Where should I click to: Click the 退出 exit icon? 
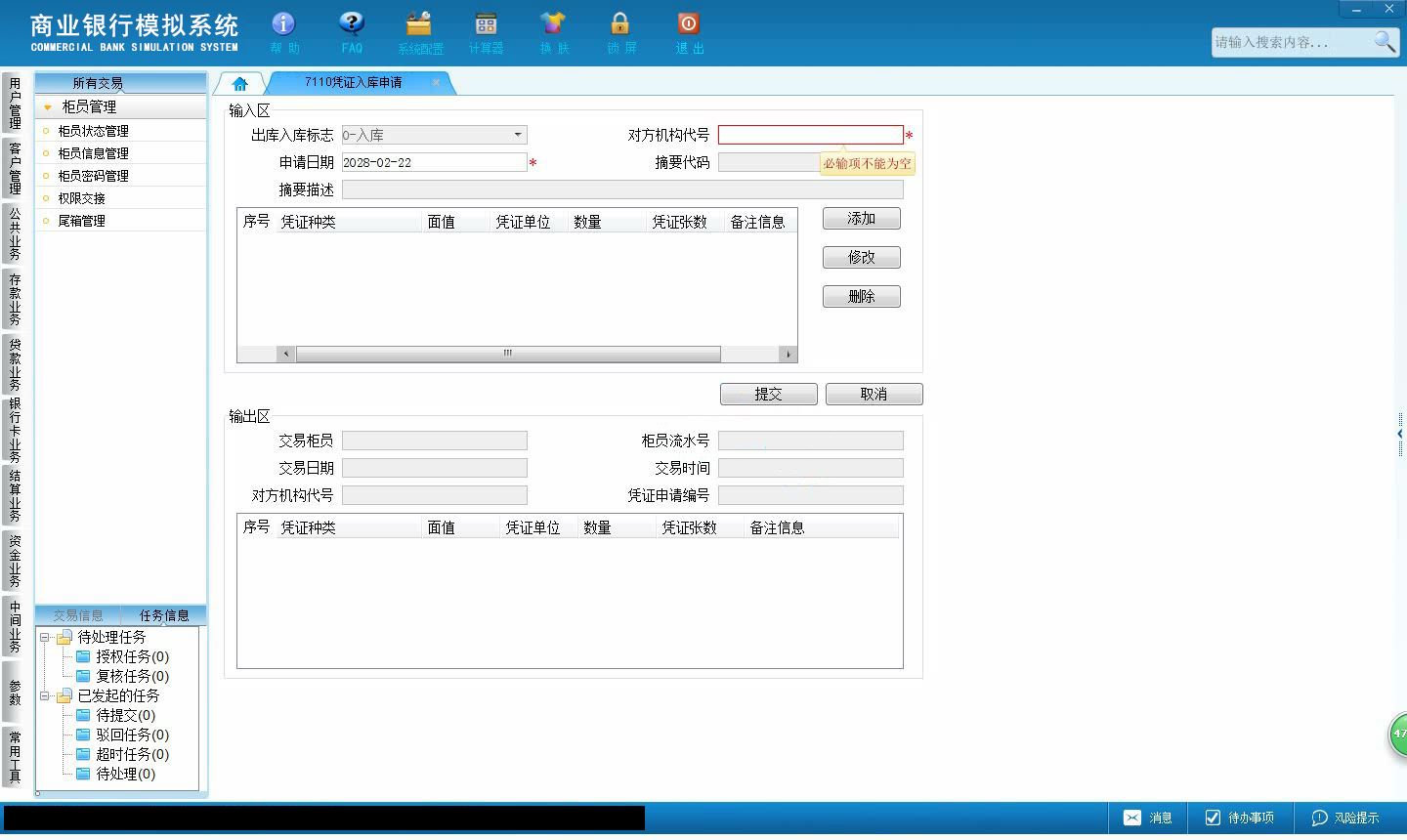coord(689,31)
